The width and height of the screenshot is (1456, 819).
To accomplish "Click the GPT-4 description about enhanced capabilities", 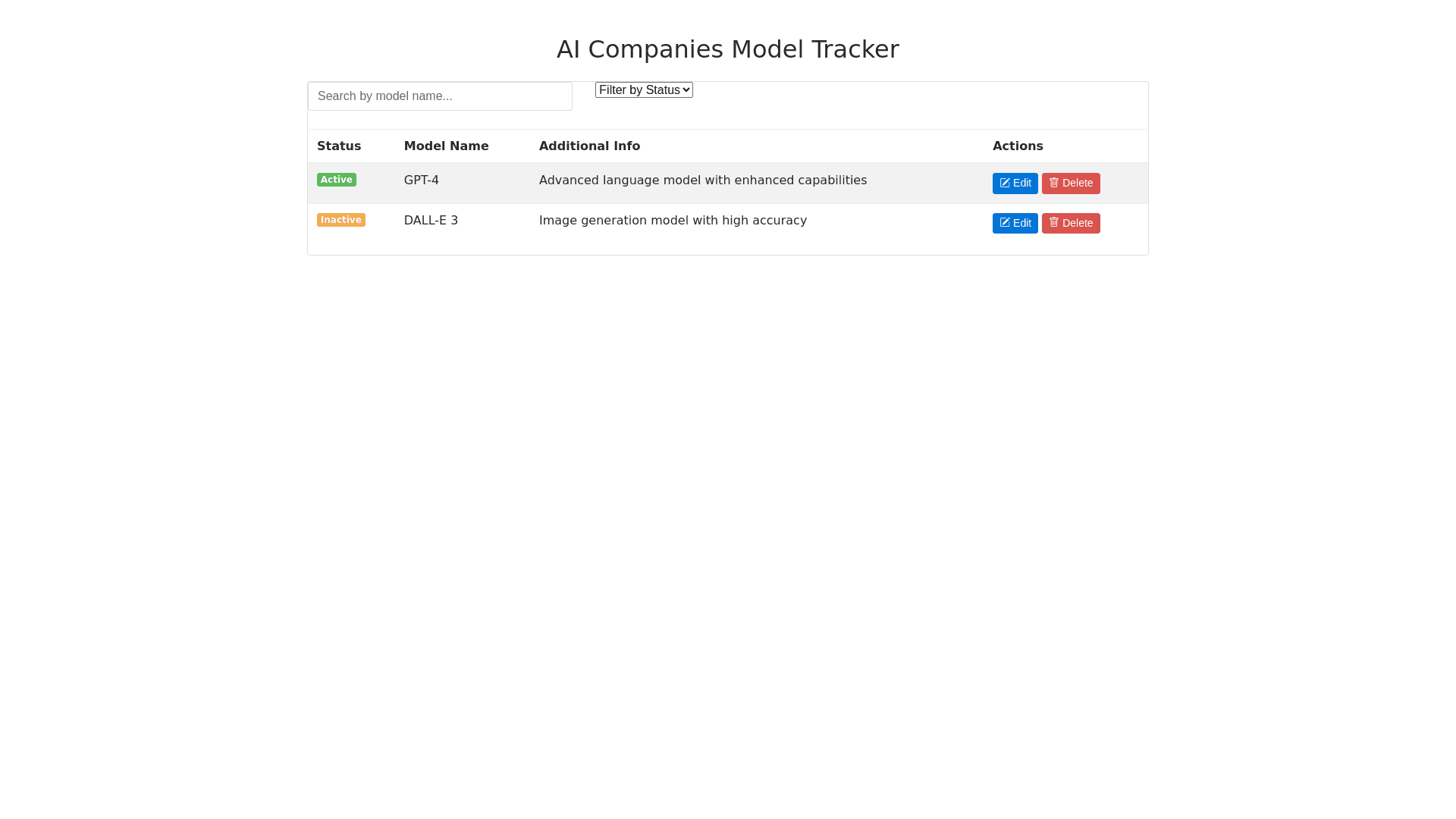I will click(702, 180).
